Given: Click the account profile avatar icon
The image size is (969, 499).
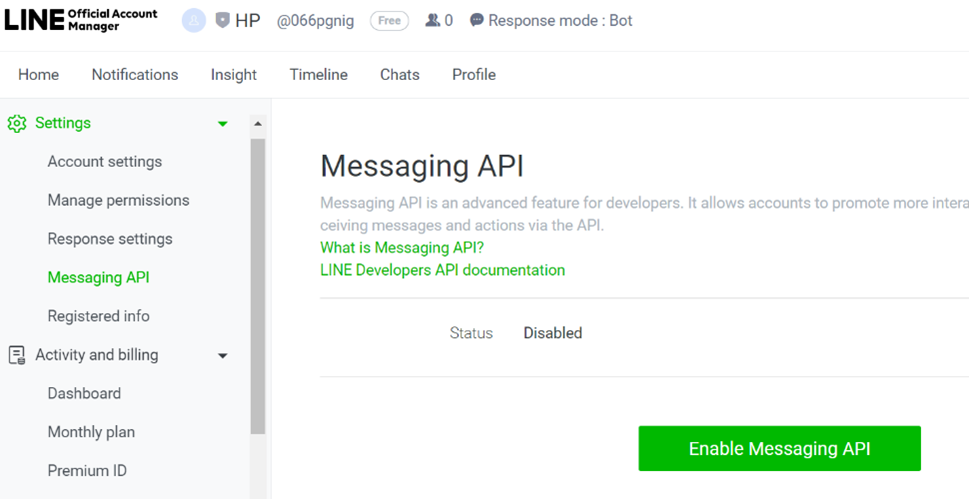Looking at the screenshot, I should [x=193, y=20].
